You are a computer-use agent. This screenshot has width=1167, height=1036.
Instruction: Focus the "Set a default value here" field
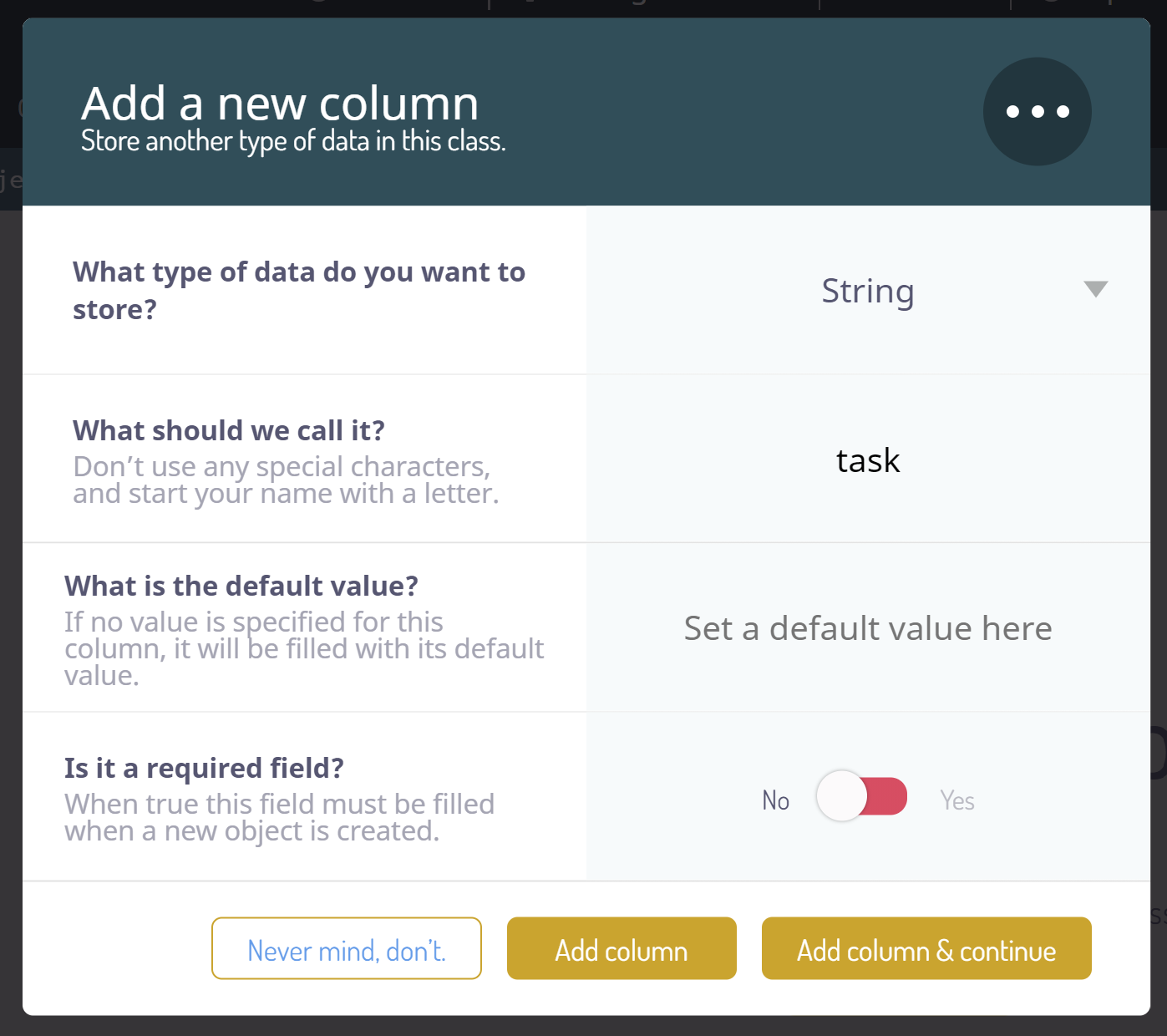click(x=868, y=628)
